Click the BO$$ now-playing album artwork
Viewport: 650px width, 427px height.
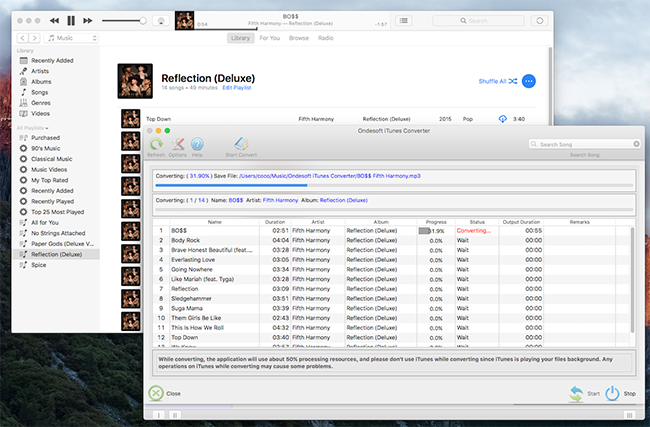click(x=184, y=21)
